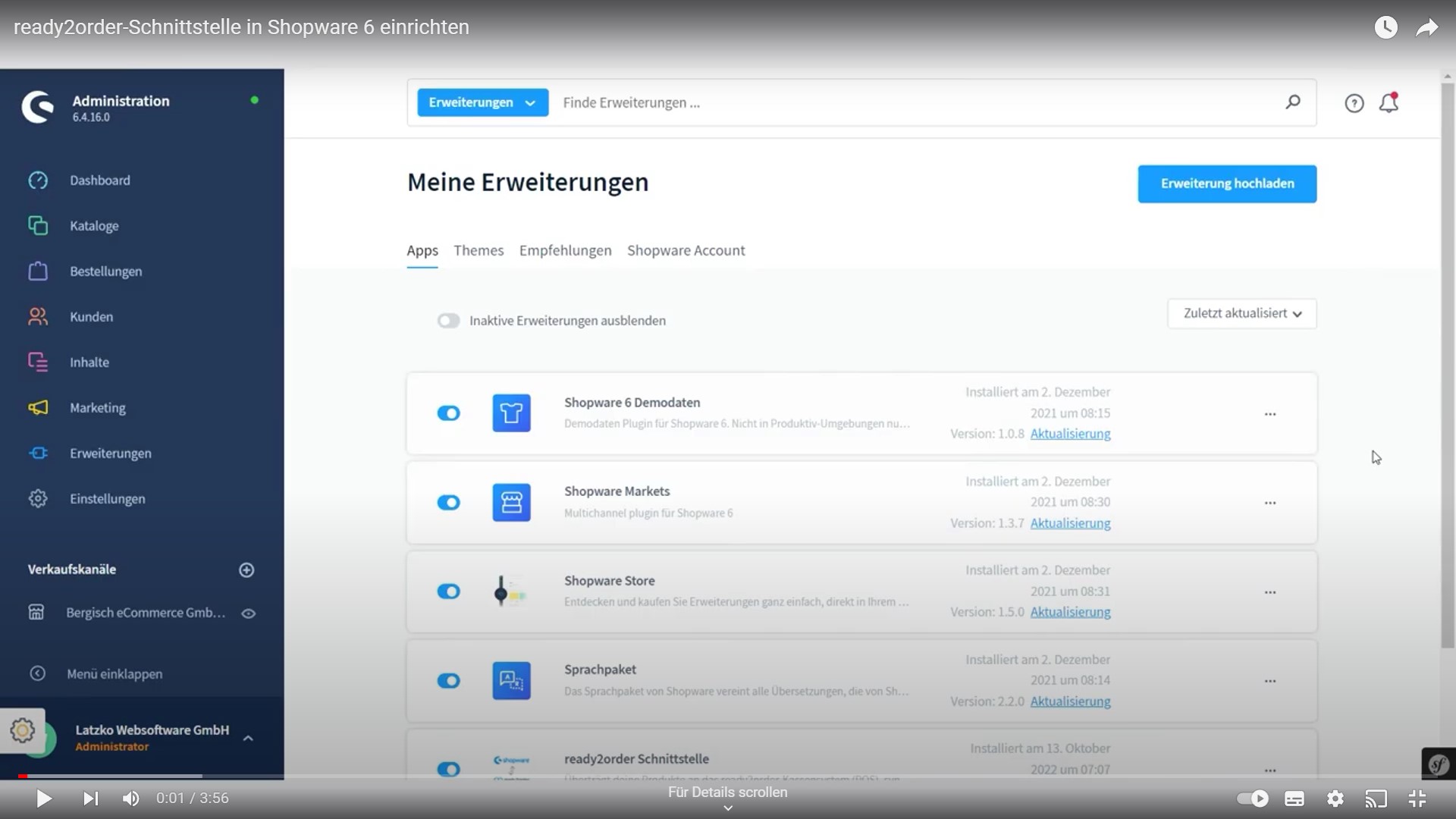The width and height of the screenshot is (1456, 819).
Task: Open the Einstellungen gear in sidebar
Action: click(38, 499)
